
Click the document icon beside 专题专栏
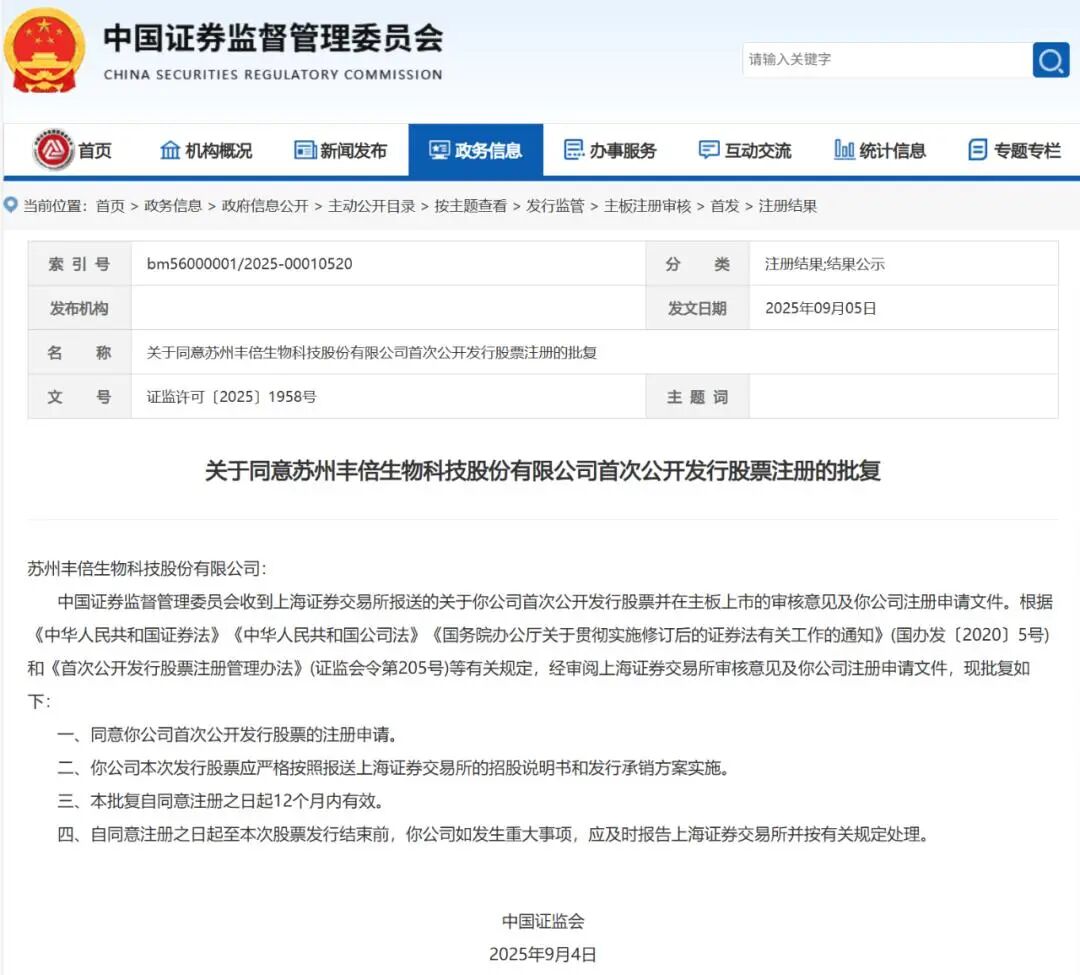point(977,149)
